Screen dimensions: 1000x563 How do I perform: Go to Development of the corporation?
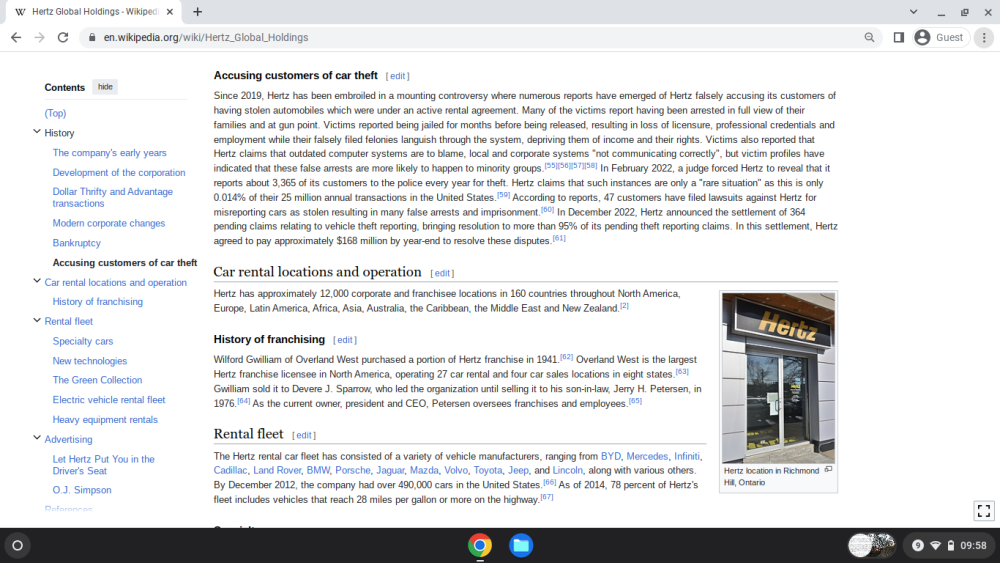(x=119, y=172)
